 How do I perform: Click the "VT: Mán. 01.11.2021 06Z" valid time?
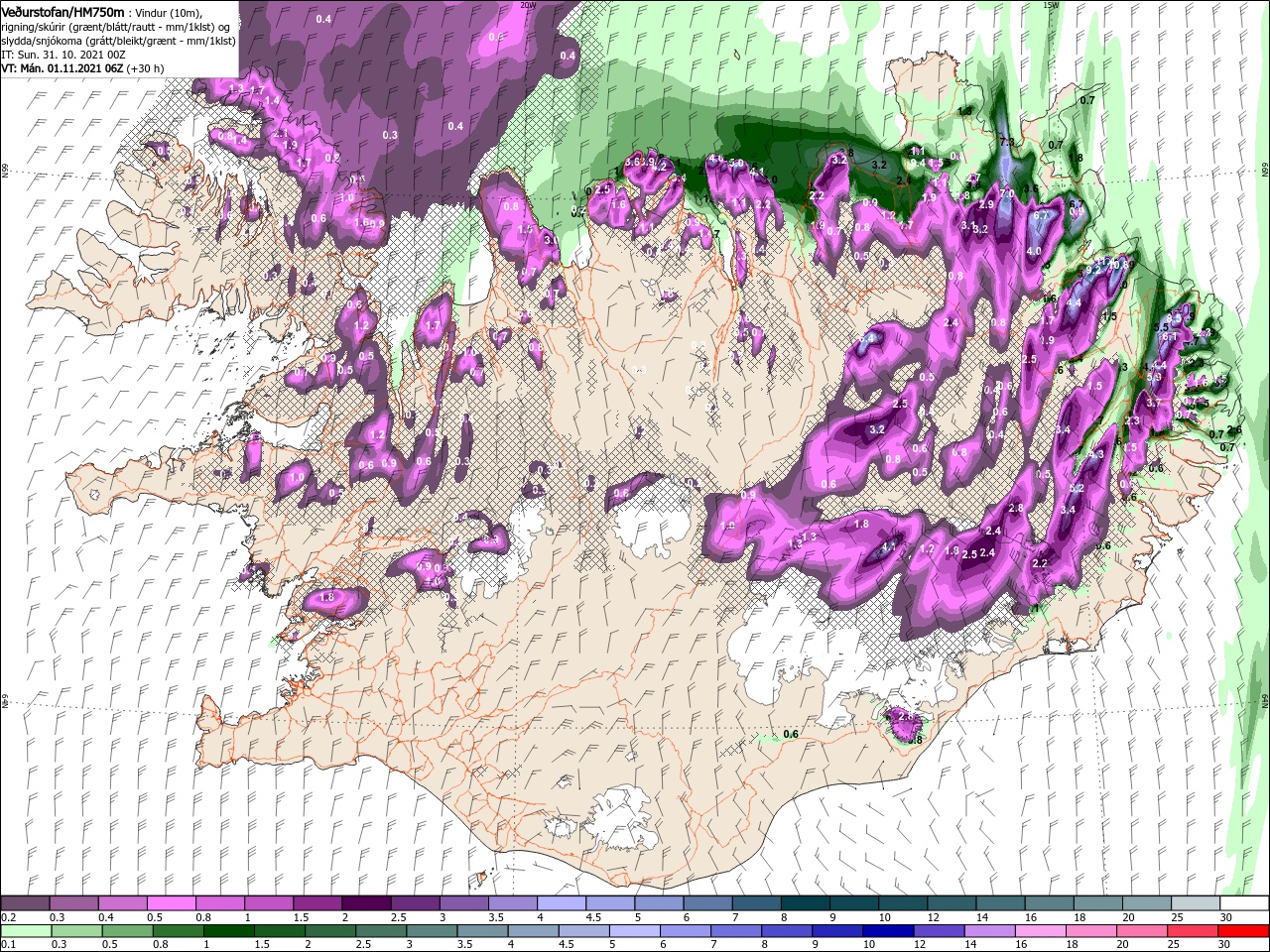pos(63,68)
